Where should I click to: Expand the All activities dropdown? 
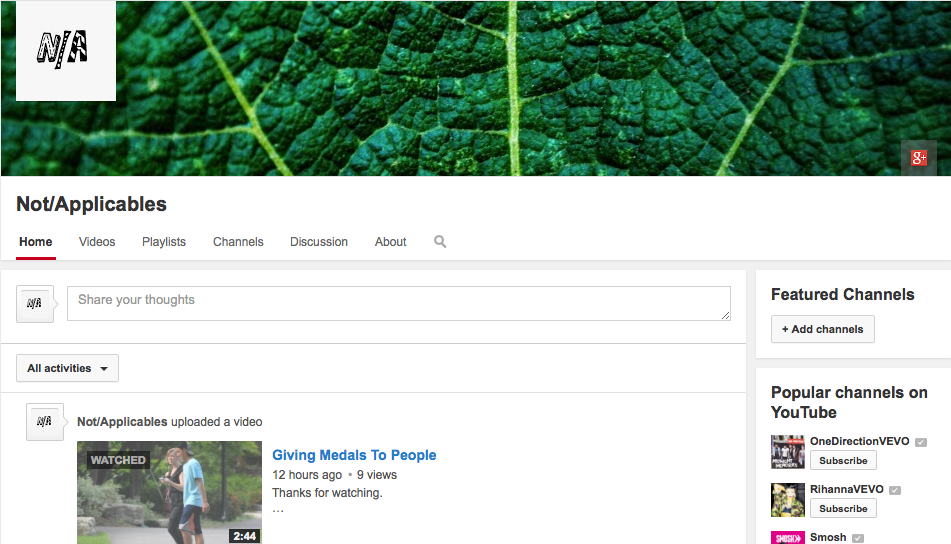click(x=67, y=368)
